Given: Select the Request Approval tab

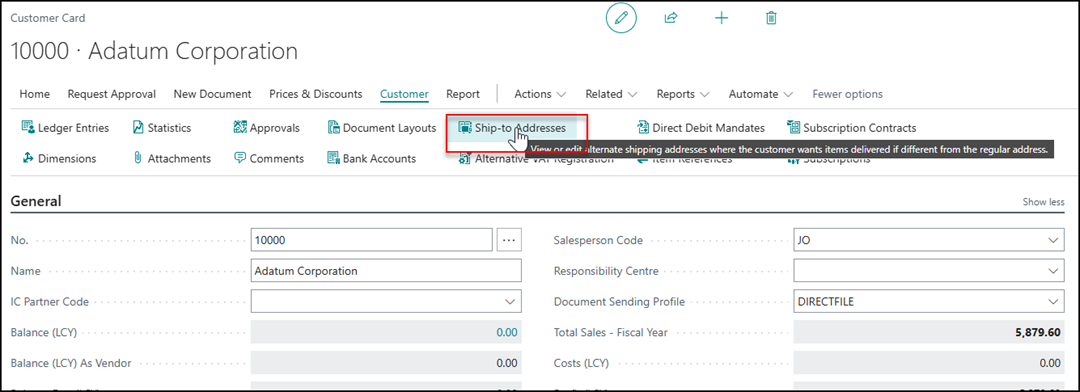Looking at the screenshot, I should point(112,94).
